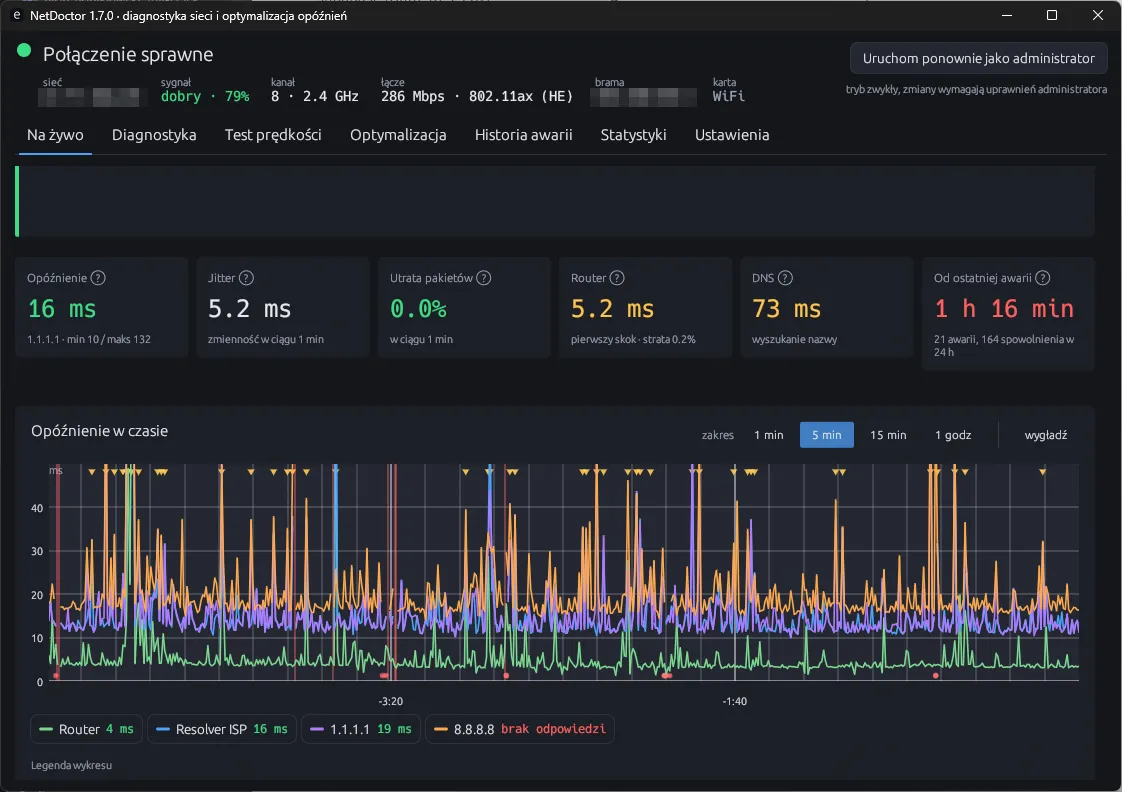The width and height of the screenshot is (1122, 792).
Task: Click the NetDoctor app icon in title bar
Action: coord(16,15)
